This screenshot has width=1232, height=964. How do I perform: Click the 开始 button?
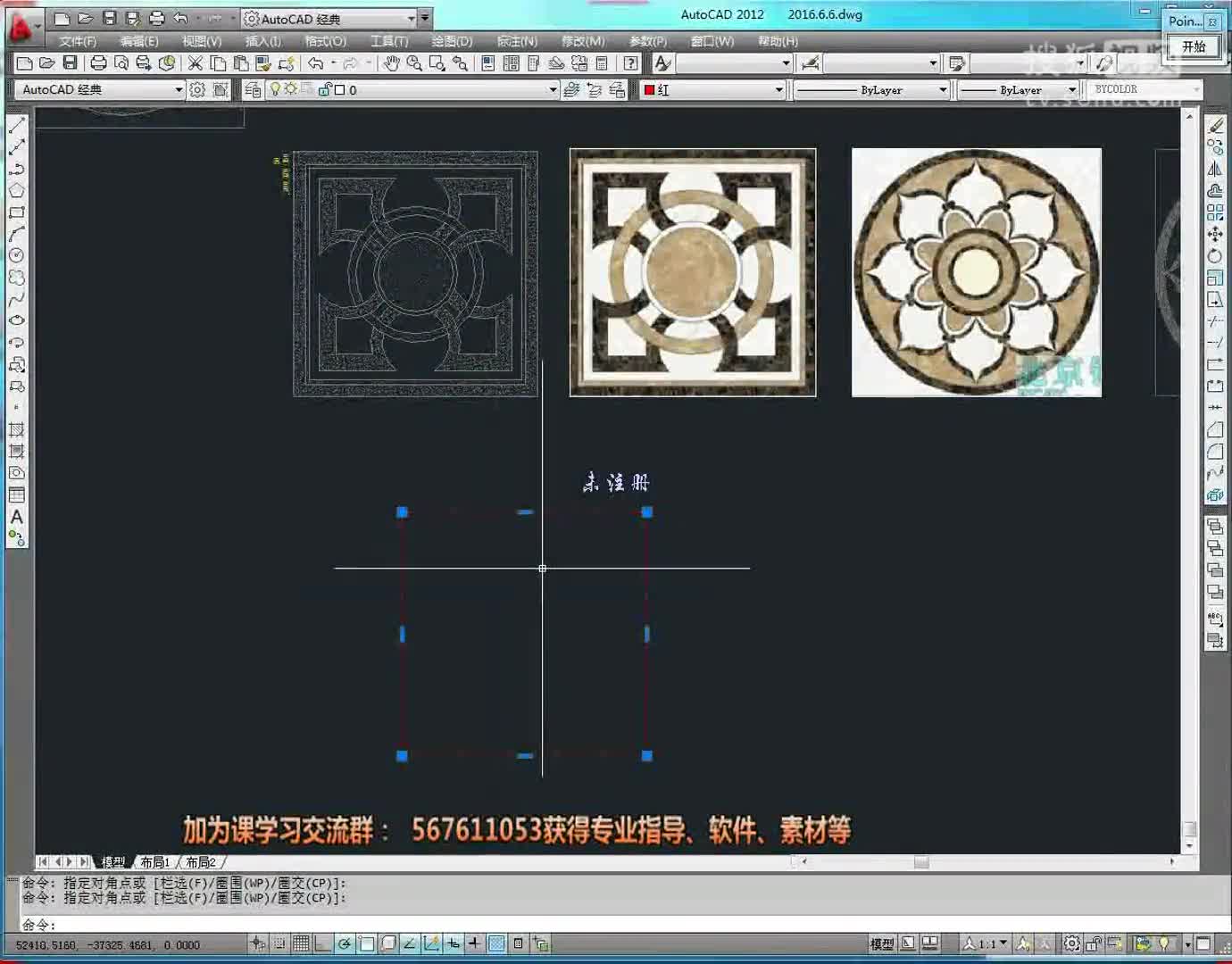1194,46
